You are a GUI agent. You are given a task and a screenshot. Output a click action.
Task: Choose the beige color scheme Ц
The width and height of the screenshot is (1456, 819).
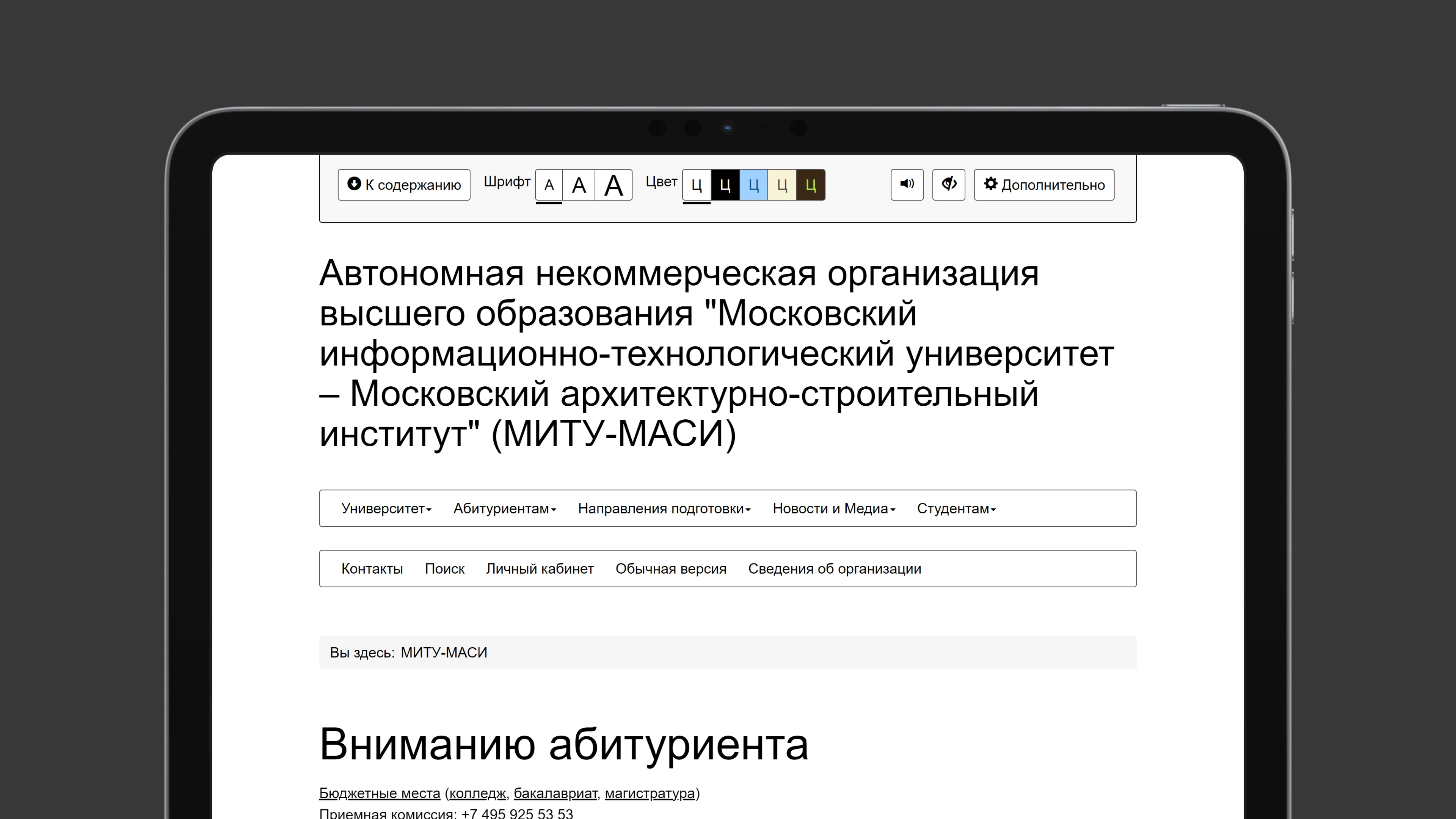782,185
